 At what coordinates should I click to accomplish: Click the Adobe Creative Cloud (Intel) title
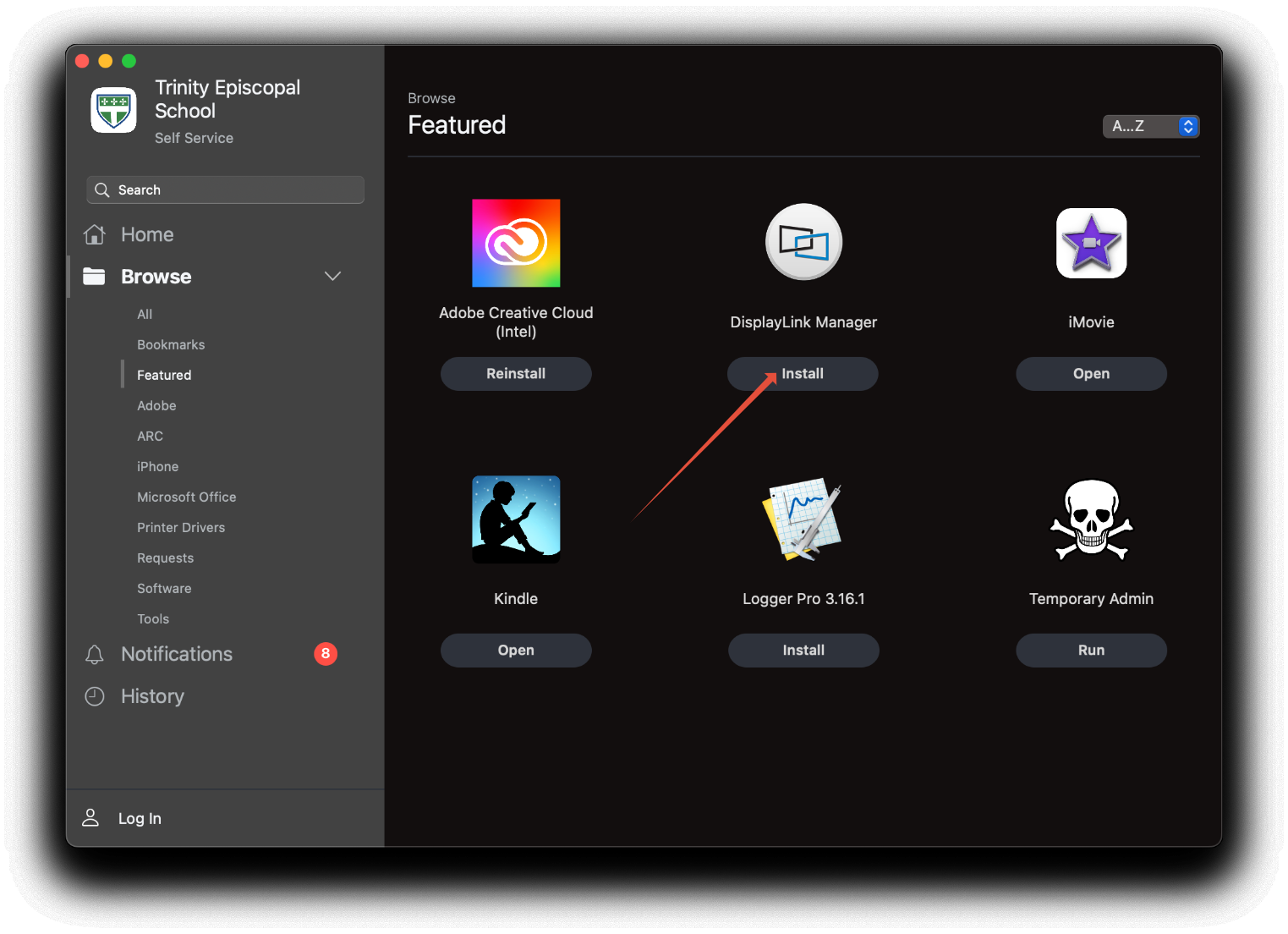[x=516, y=321]
